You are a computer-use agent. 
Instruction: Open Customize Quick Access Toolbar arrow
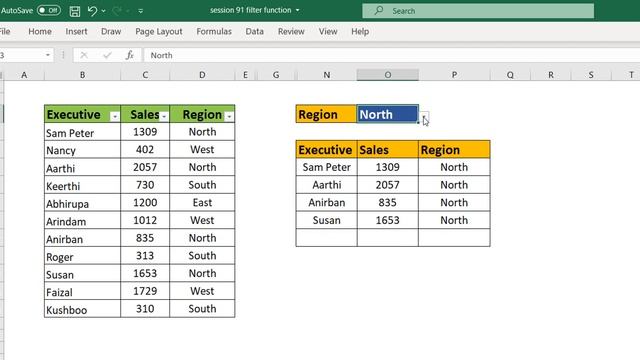pyautogui.click(x=140, y=11)
